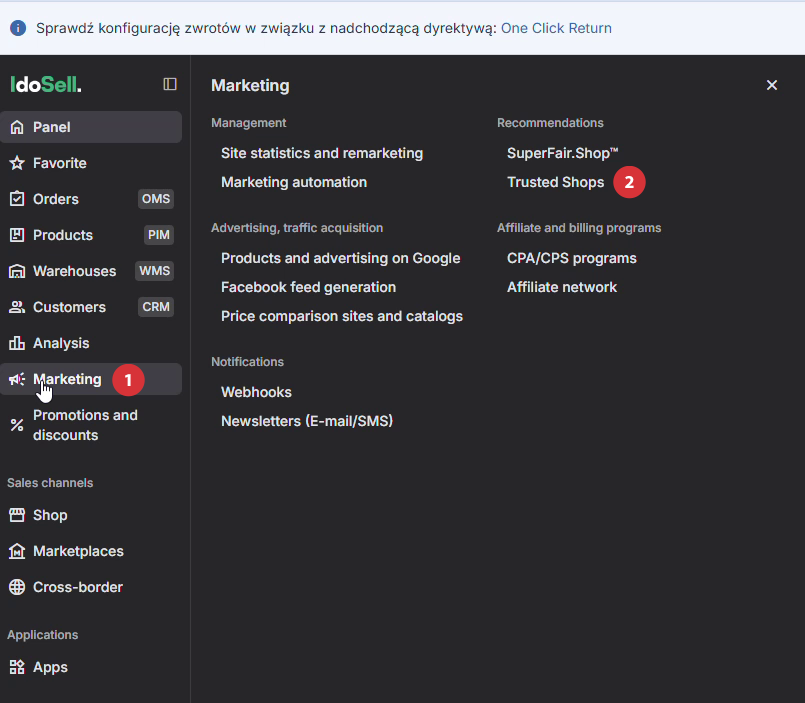This screenshot has width=805, height=703.
Task: Collapse the sidebar with the panel toggle icon
Action: (170, 84)
